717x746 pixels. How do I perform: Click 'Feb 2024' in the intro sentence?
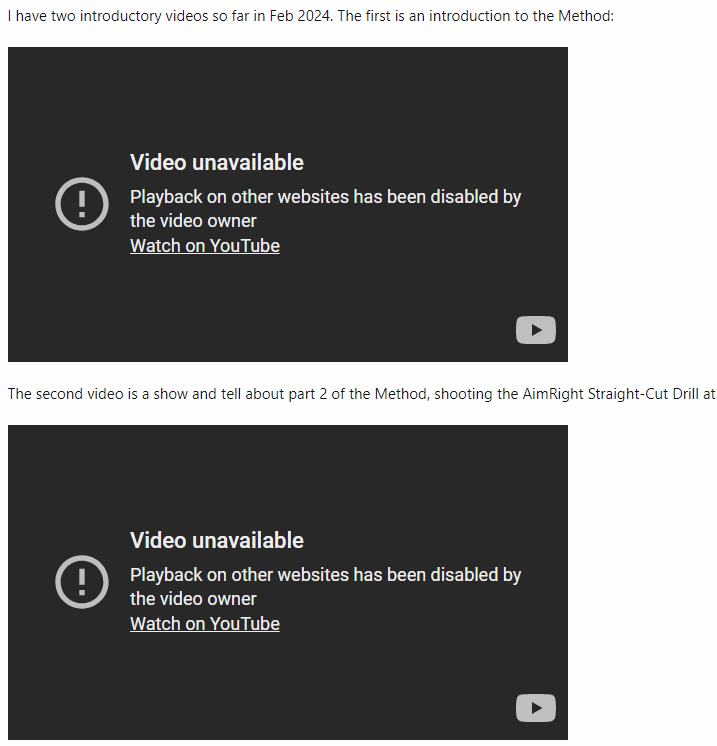coord(299,16)
